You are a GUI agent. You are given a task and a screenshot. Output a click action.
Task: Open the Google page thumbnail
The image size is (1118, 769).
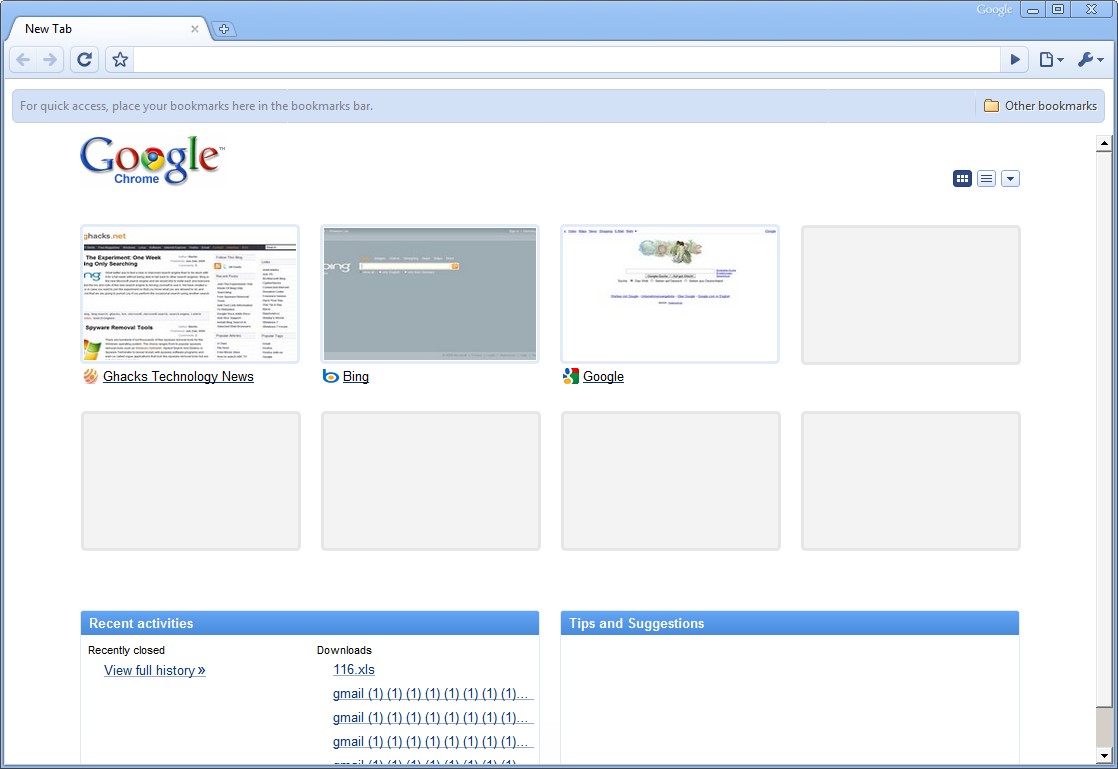670,294
